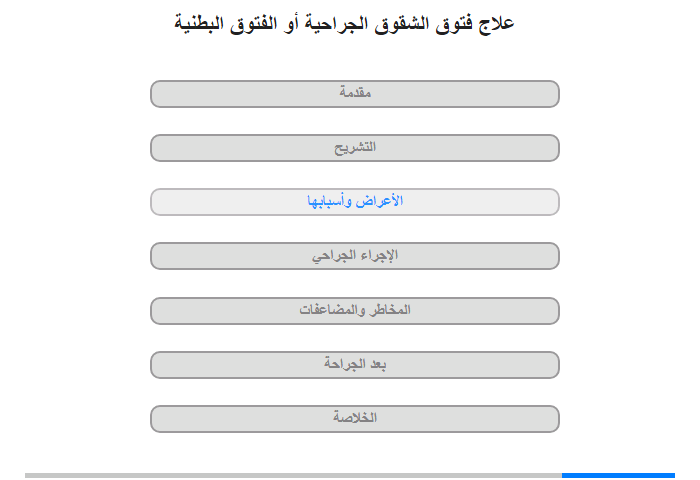Viewport: 700px width, 480px height.
Task: Click the المخاطر والمضاعفات gray button
Action: [x=354, y=310]
